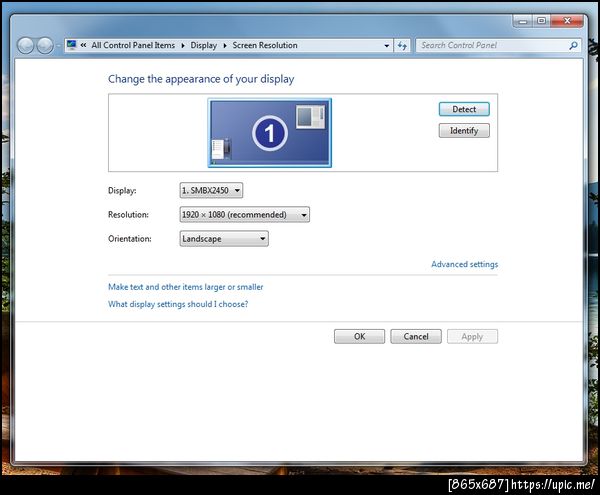Screen dimensions: 600x495
Task: Click the Detect button
Action: 464,109
